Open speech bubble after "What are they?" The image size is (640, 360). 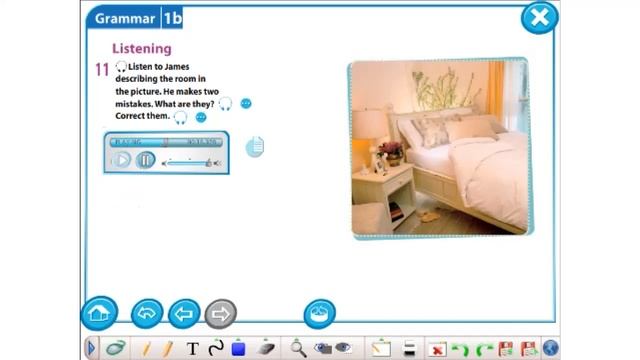click(246, 104)
